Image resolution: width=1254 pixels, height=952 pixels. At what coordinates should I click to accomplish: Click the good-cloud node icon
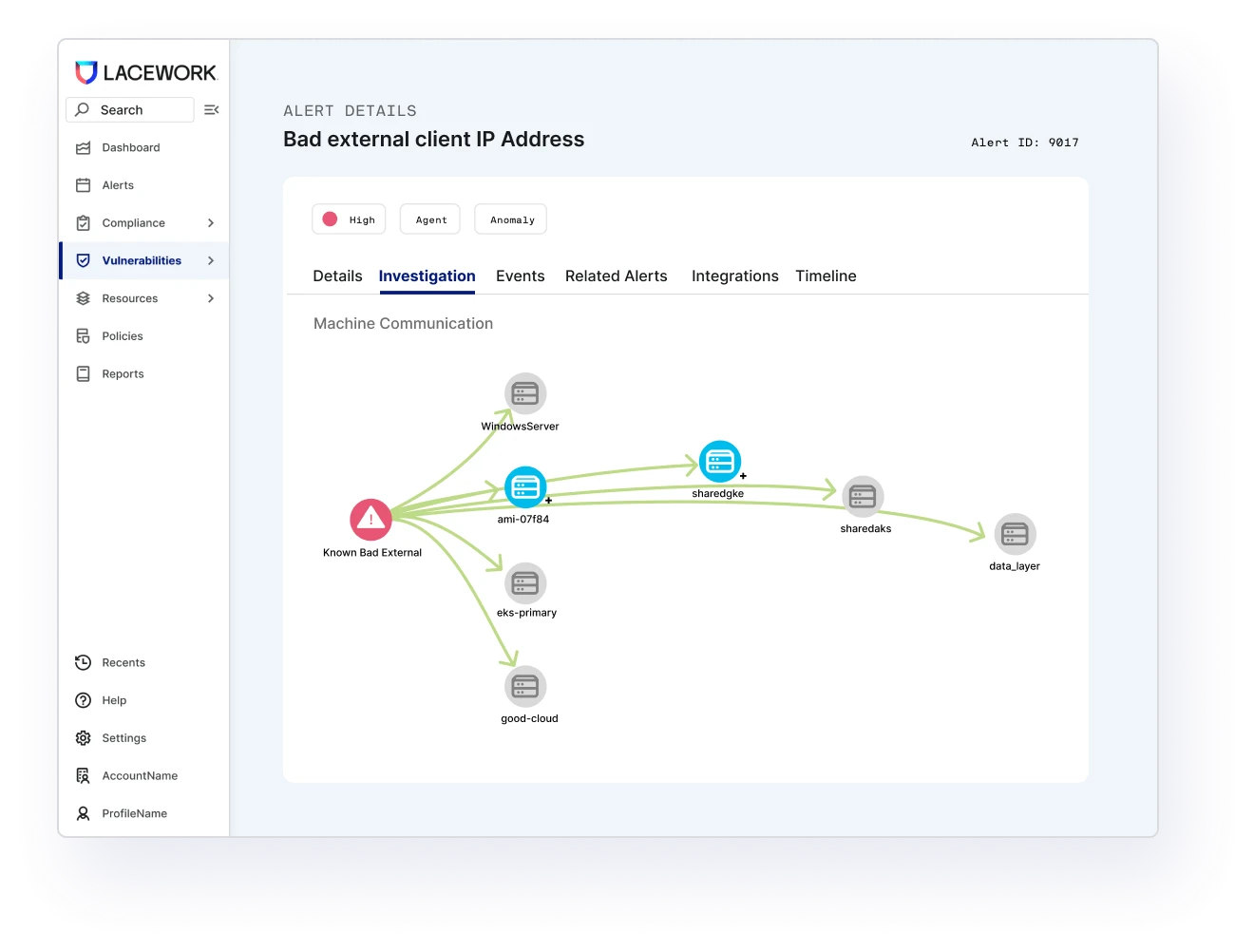[x=524, y=686]
